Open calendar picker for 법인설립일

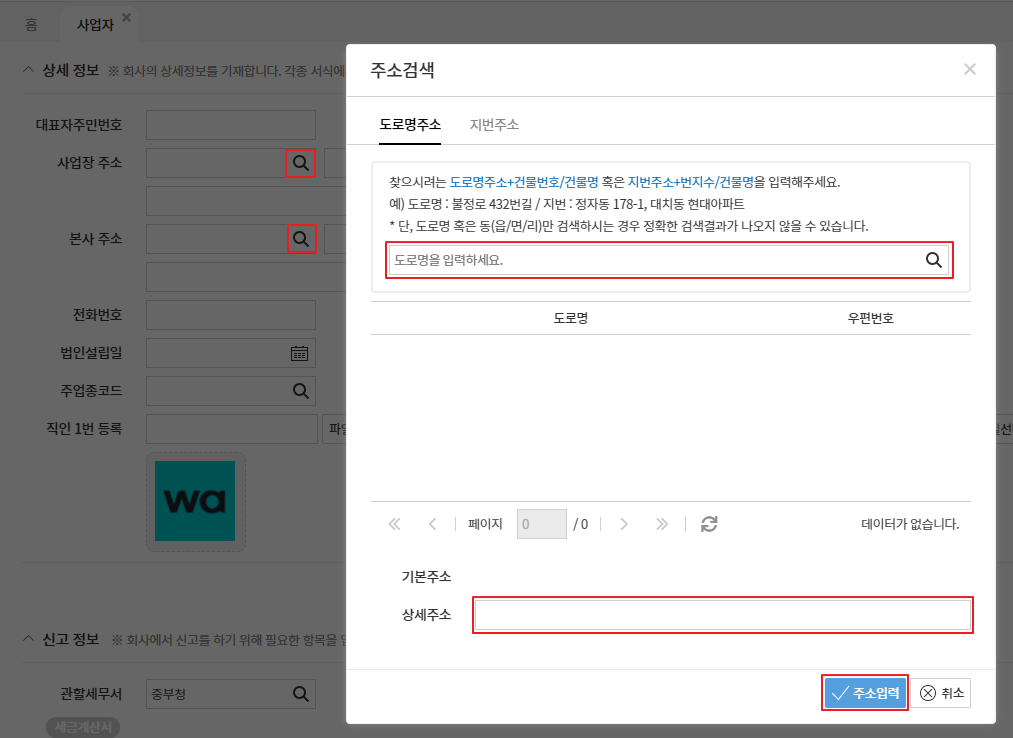[299, 353]
